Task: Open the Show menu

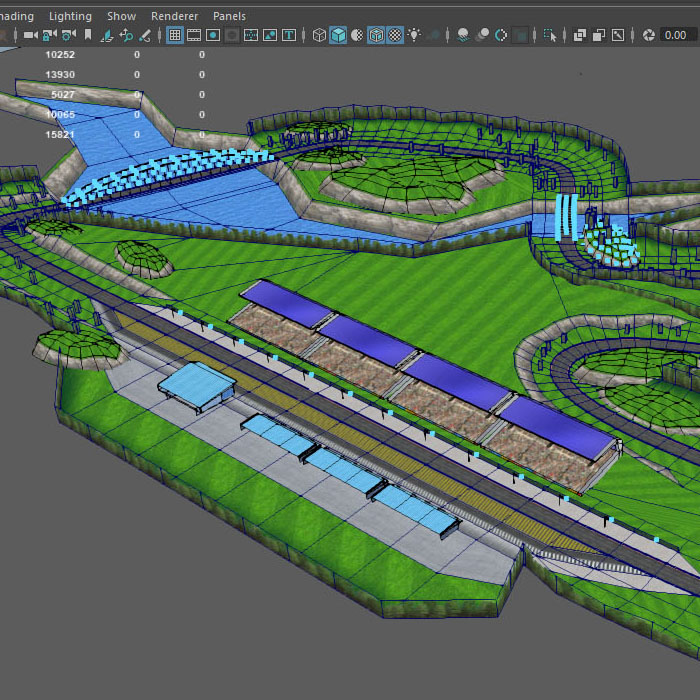Action: (x=121, y=16)
